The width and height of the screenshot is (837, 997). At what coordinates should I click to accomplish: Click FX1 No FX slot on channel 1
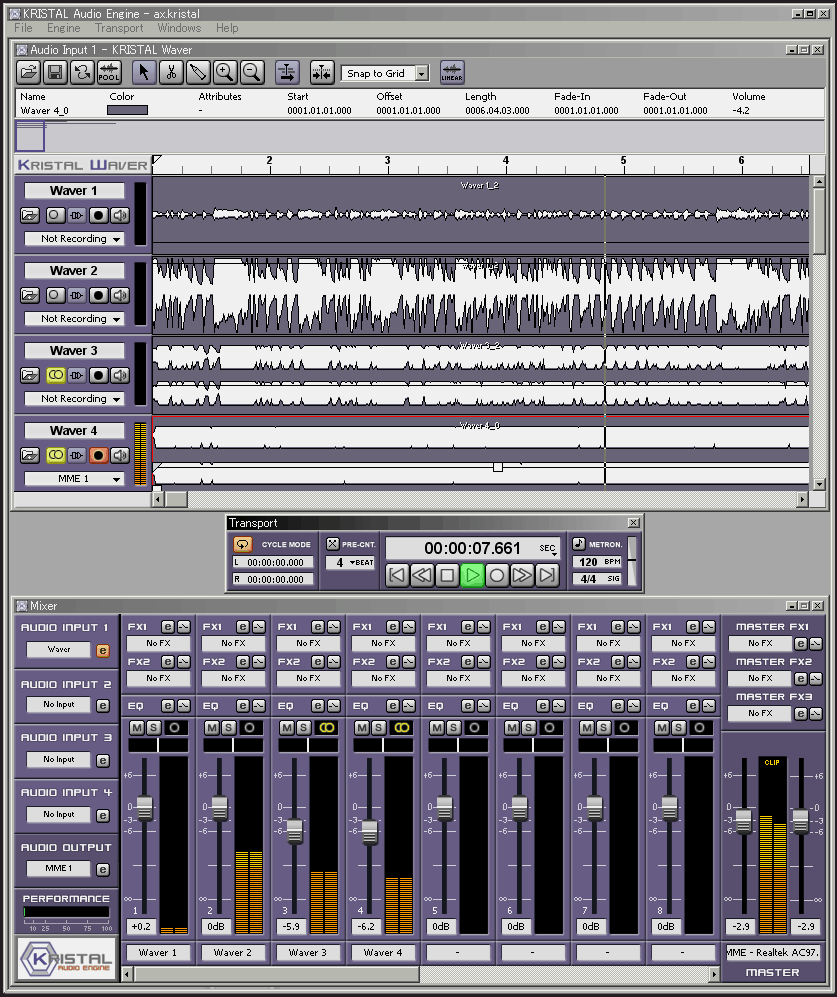point(158,643)
